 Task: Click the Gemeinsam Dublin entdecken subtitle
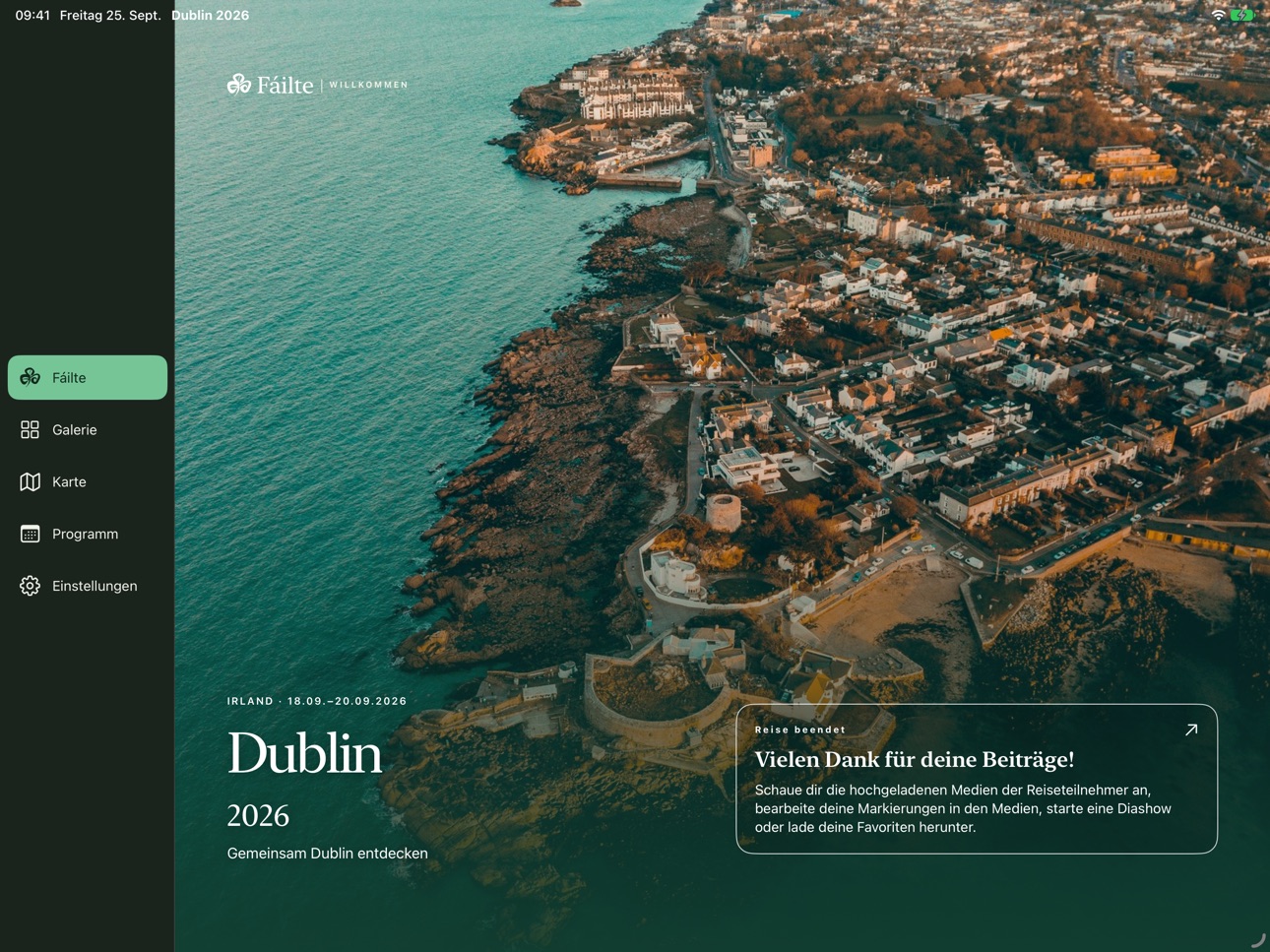(x=328, y=854)
